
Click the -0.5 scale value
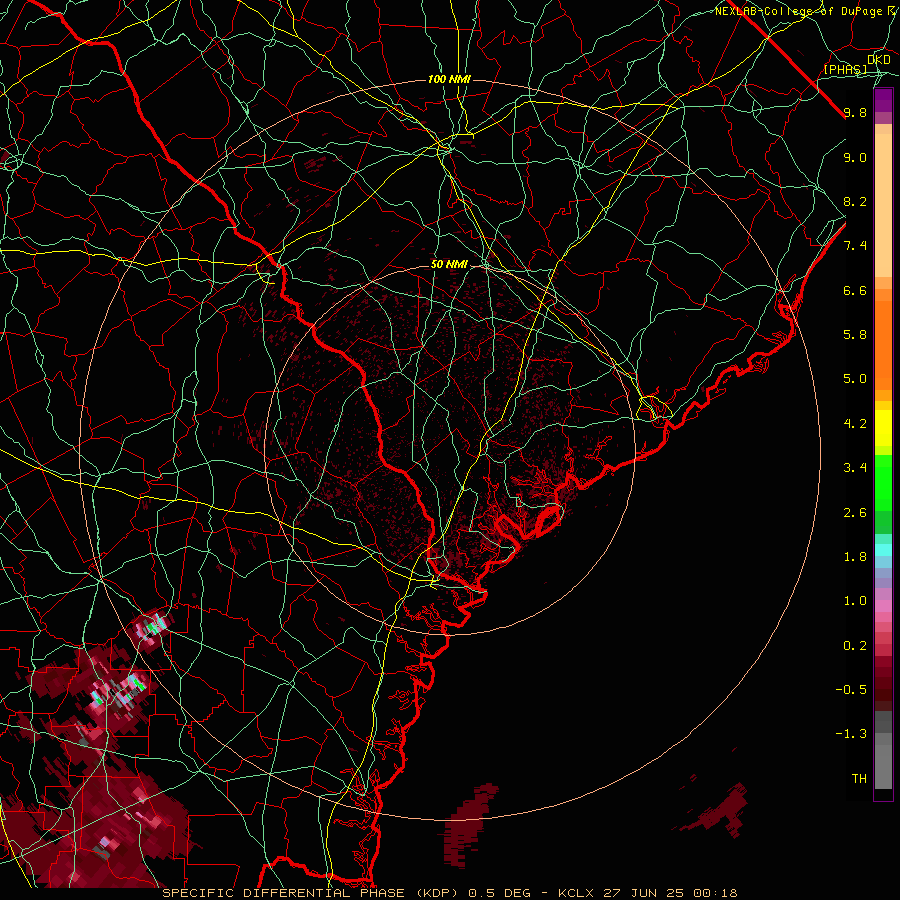(851, 690)
